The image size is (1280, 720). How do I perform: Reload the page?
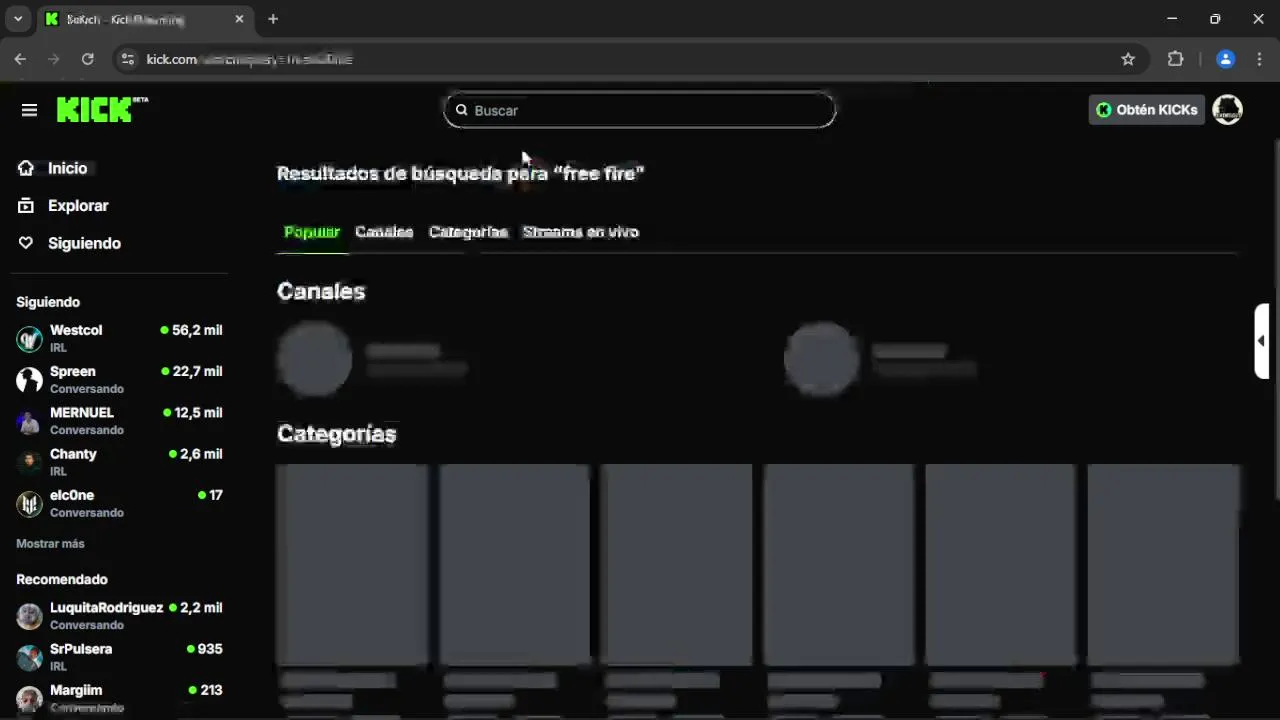click(x=87, y=59)
